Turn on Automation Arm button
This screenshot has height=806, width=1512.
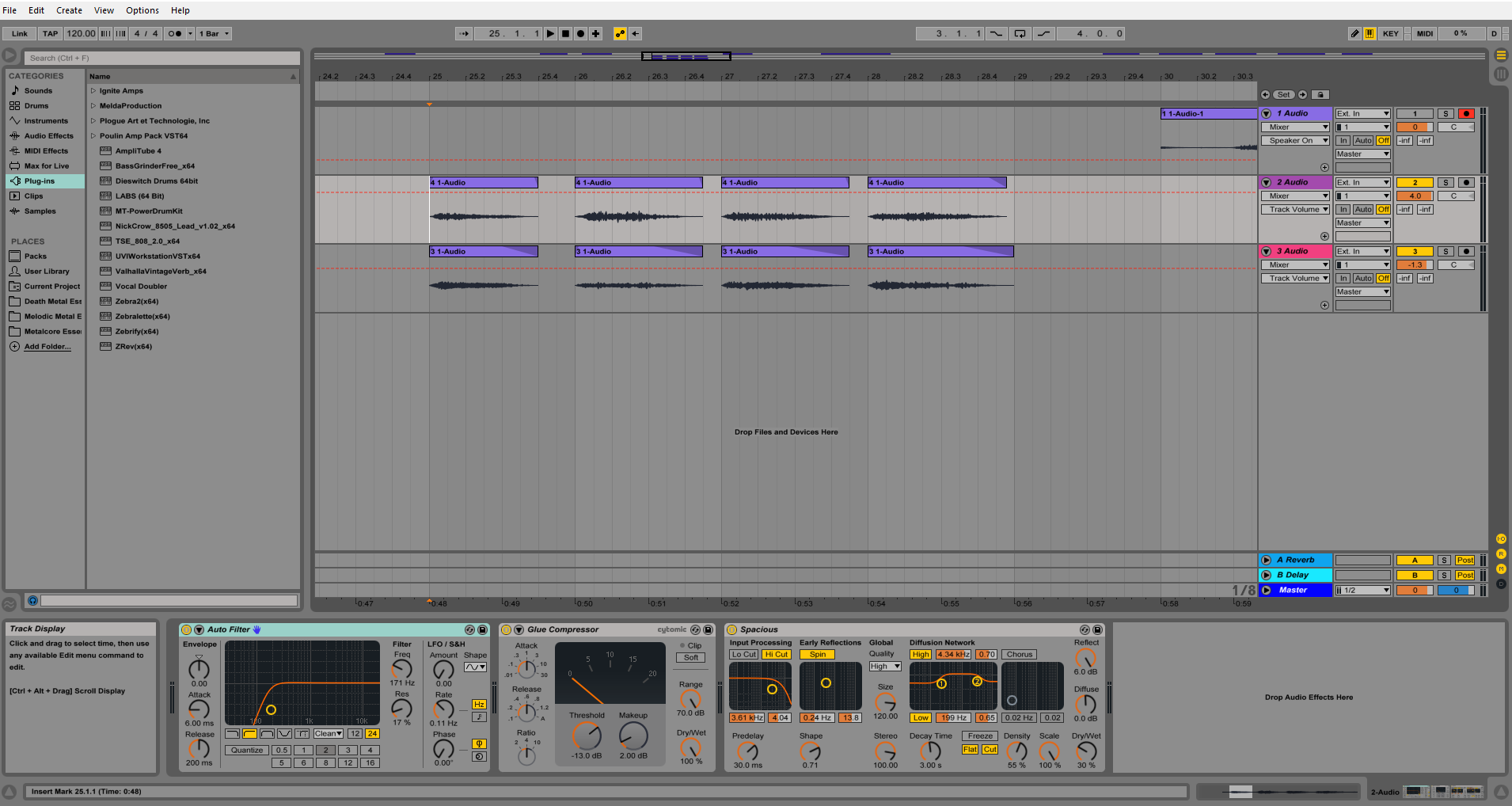(x=620, y=33)
